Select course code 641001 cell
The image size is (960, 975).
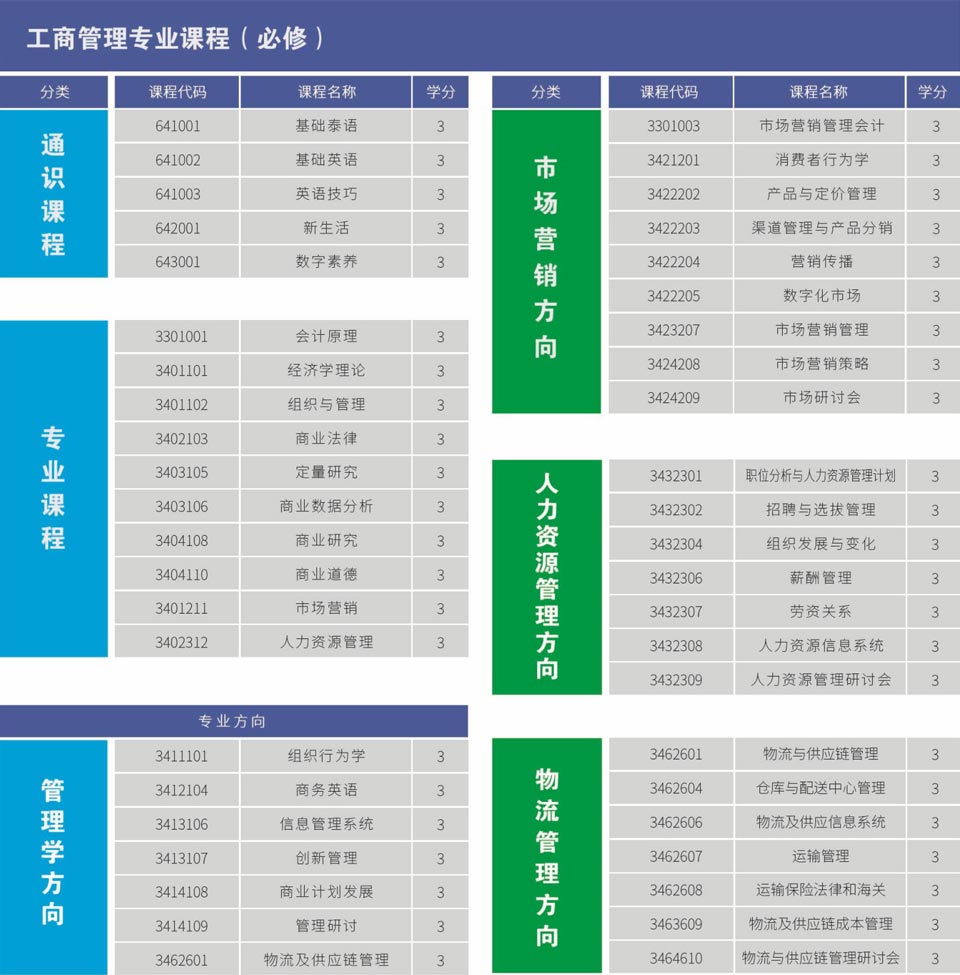(x=177, y=126)
